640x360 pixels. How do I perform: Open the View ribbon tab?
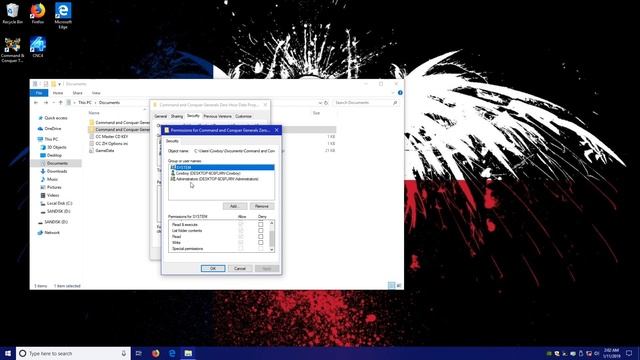96,93
